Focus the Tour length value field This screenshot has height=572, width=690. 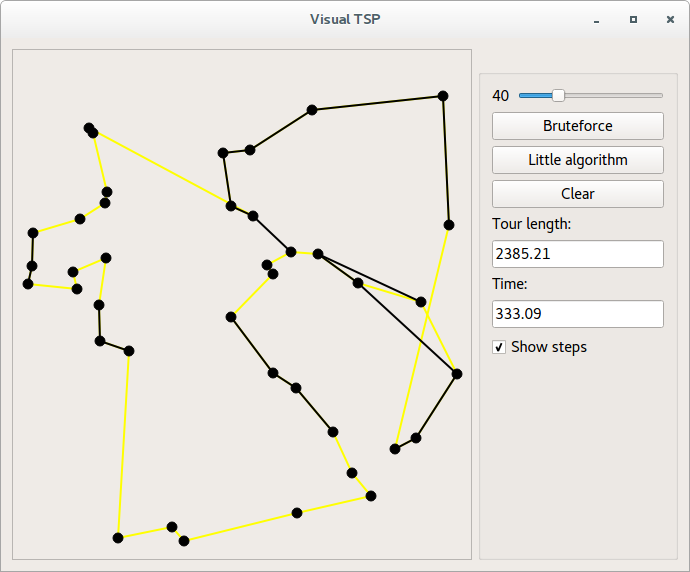pyautogui.click(x=577, y=254)
